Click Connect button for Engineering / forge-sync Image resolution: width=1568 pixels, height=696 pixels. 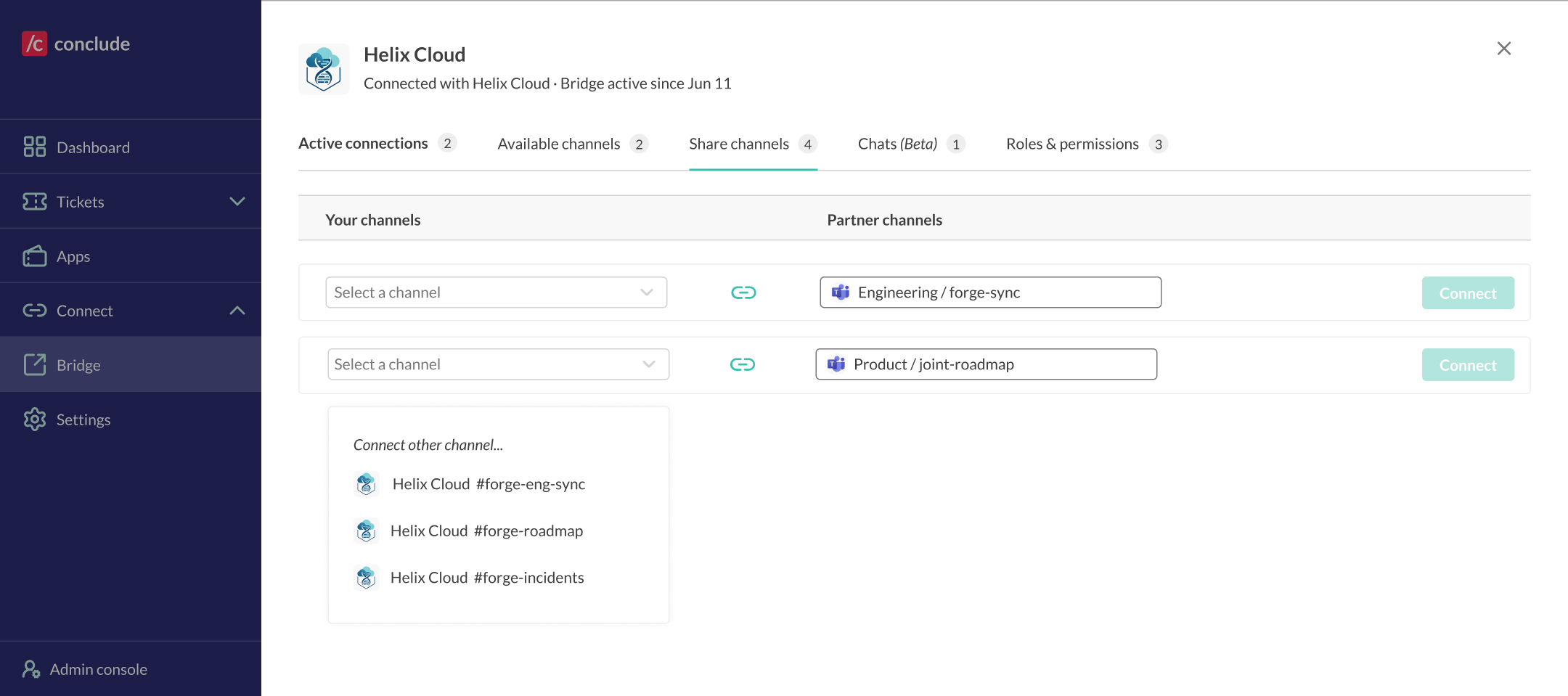(x=1468, y=293)
